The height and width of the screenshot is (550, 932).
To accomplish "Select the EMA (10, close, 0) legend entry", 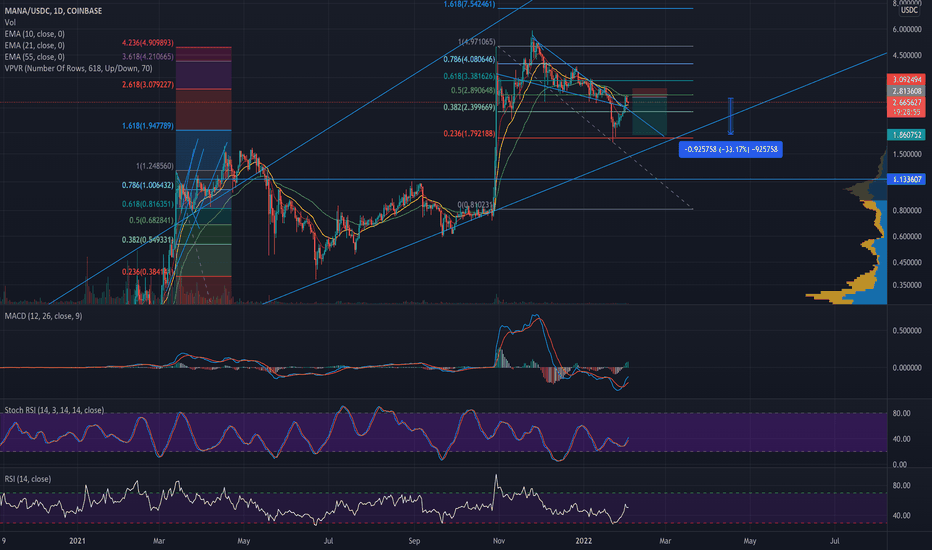I will coord(34,34).
